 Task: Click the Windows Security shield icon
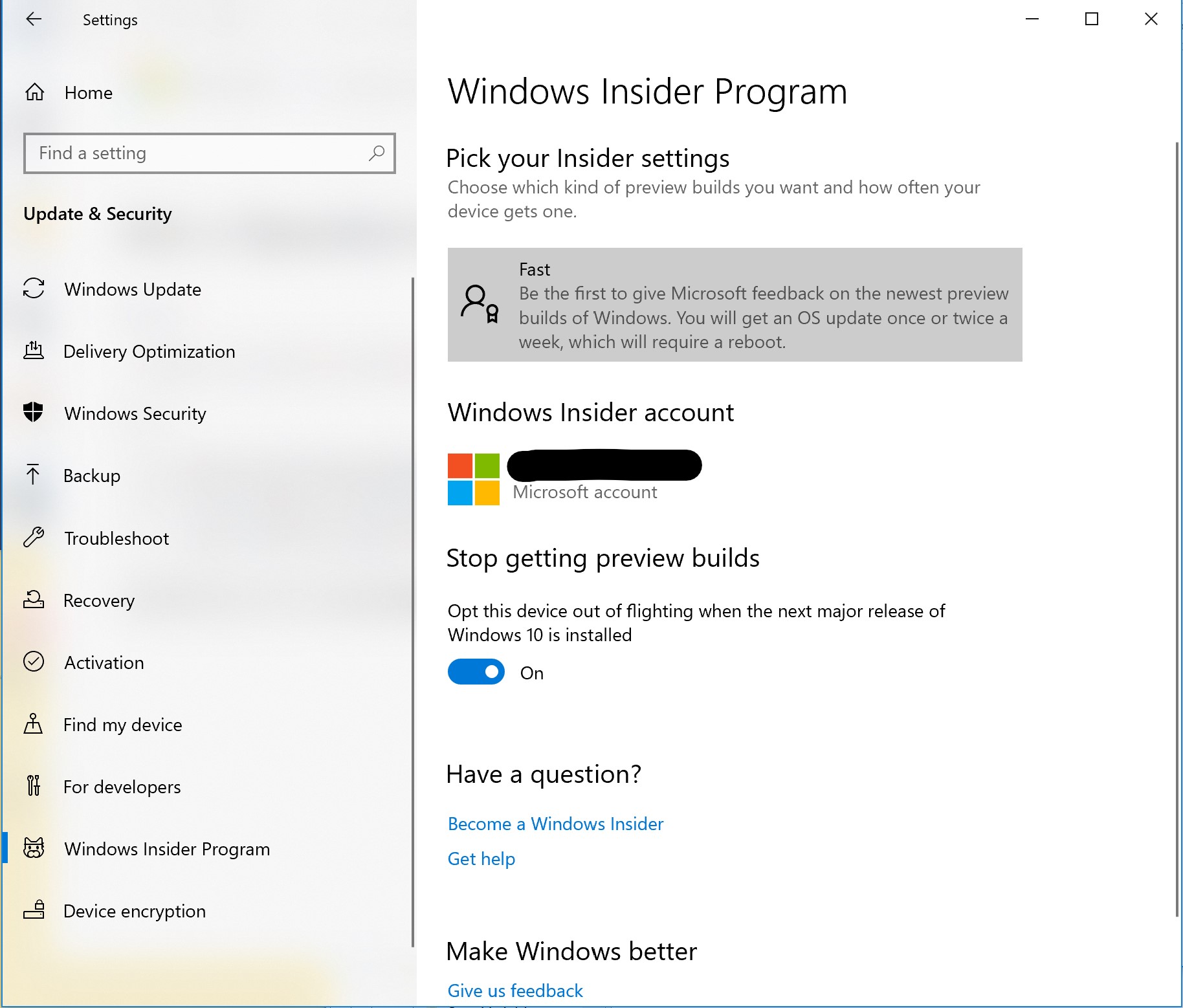(33, 412)
